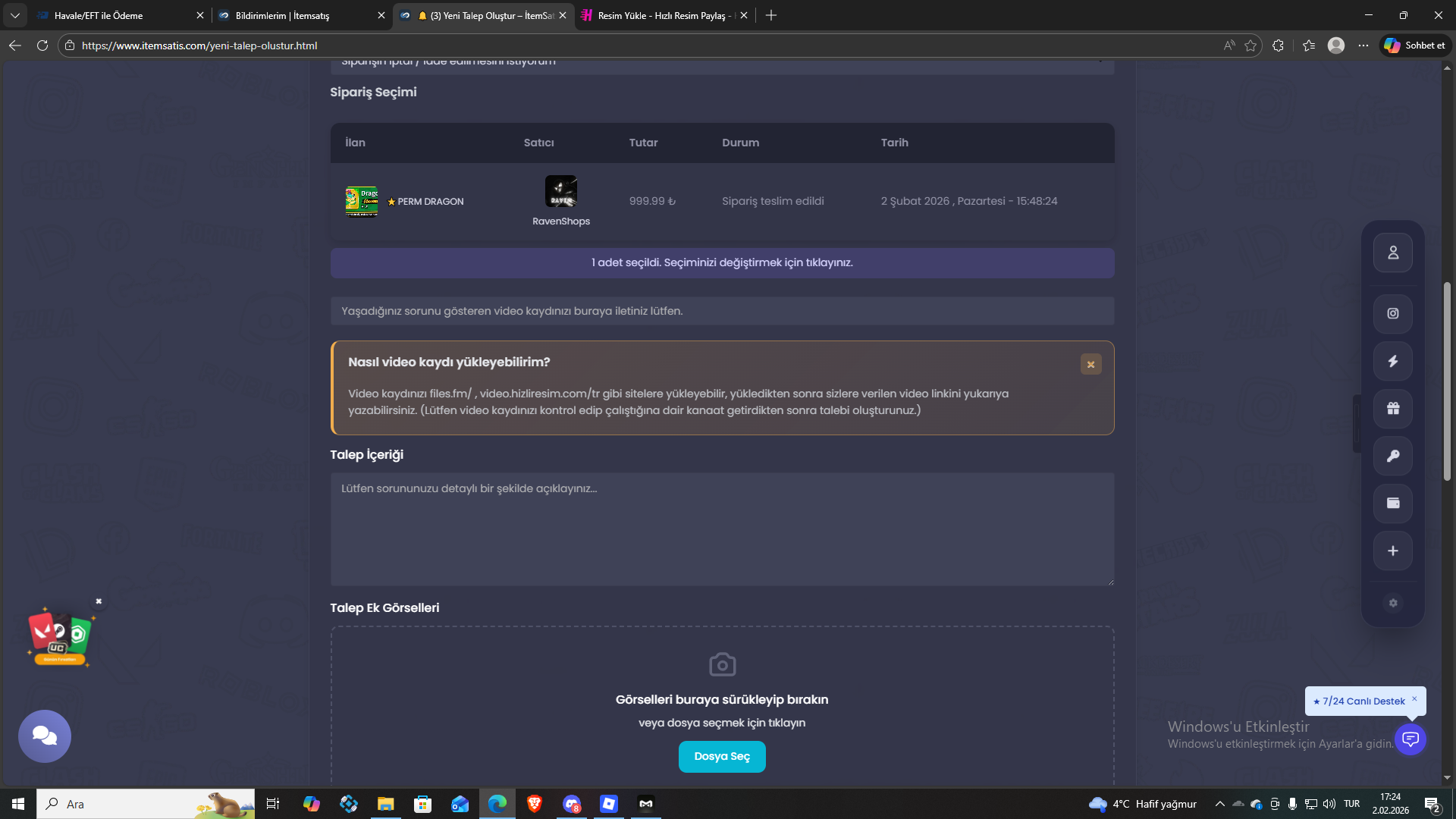Viewport: 1456px width, 819px height.
Task: Open the gear settings icon in the sidebar
Action: coord(1392,603)
